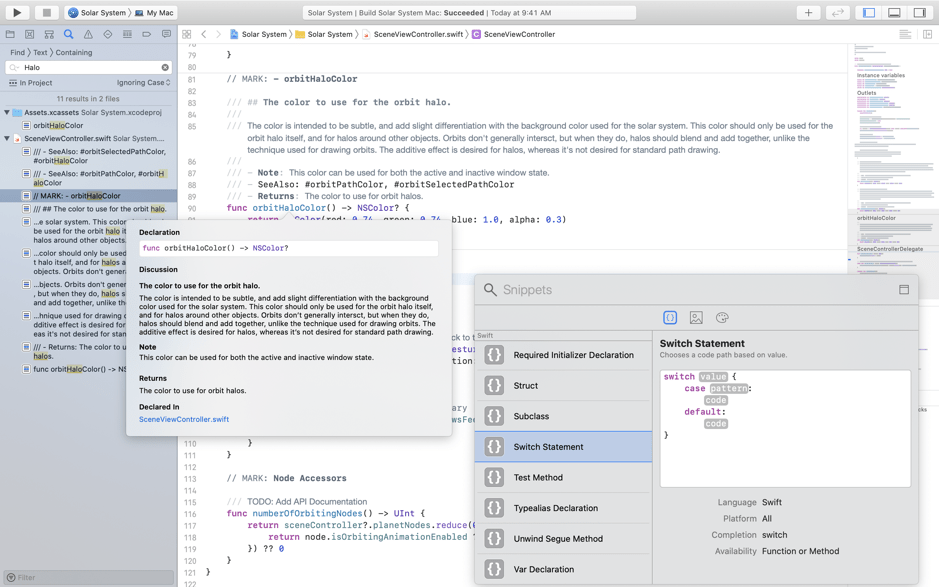Open the Report navigator speech-bubble icon
Viewport: 939px width, 587px height.
(166, 33)
